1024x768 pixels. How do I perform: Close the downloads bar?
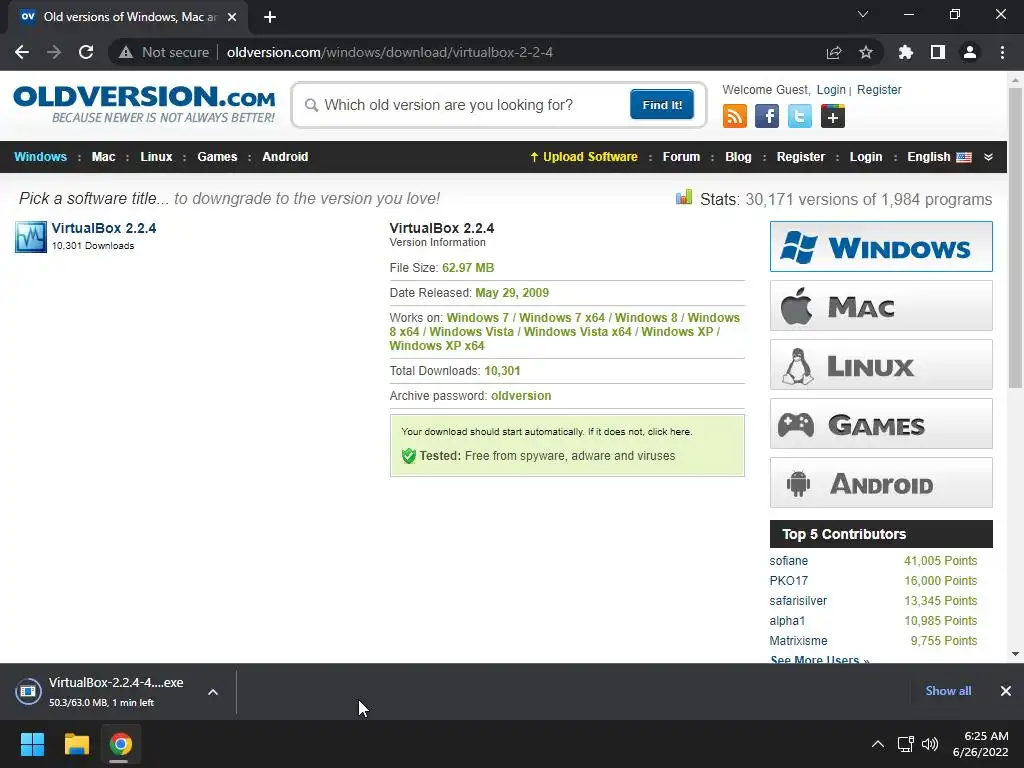tap(1006, 691)
